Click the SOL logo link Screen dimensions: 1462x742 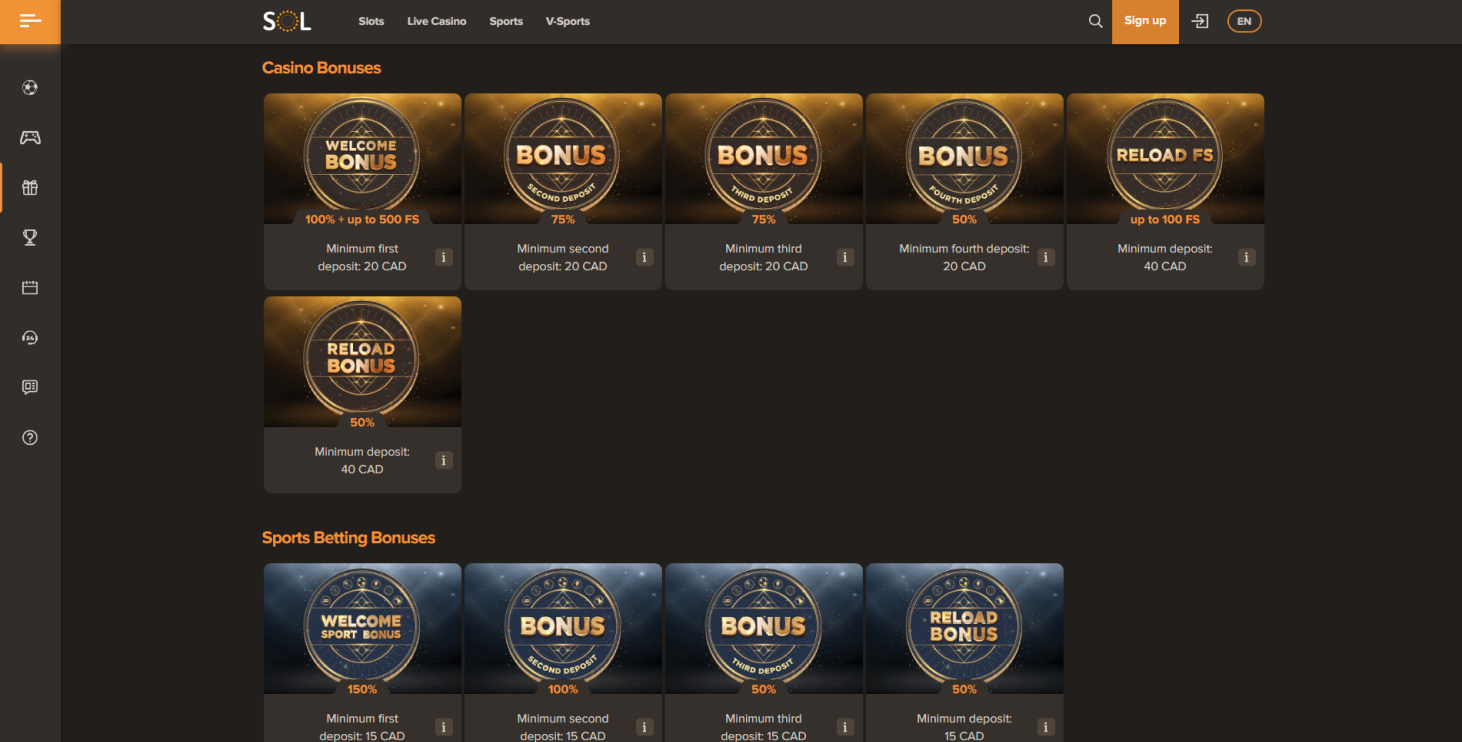pos(287,21)
